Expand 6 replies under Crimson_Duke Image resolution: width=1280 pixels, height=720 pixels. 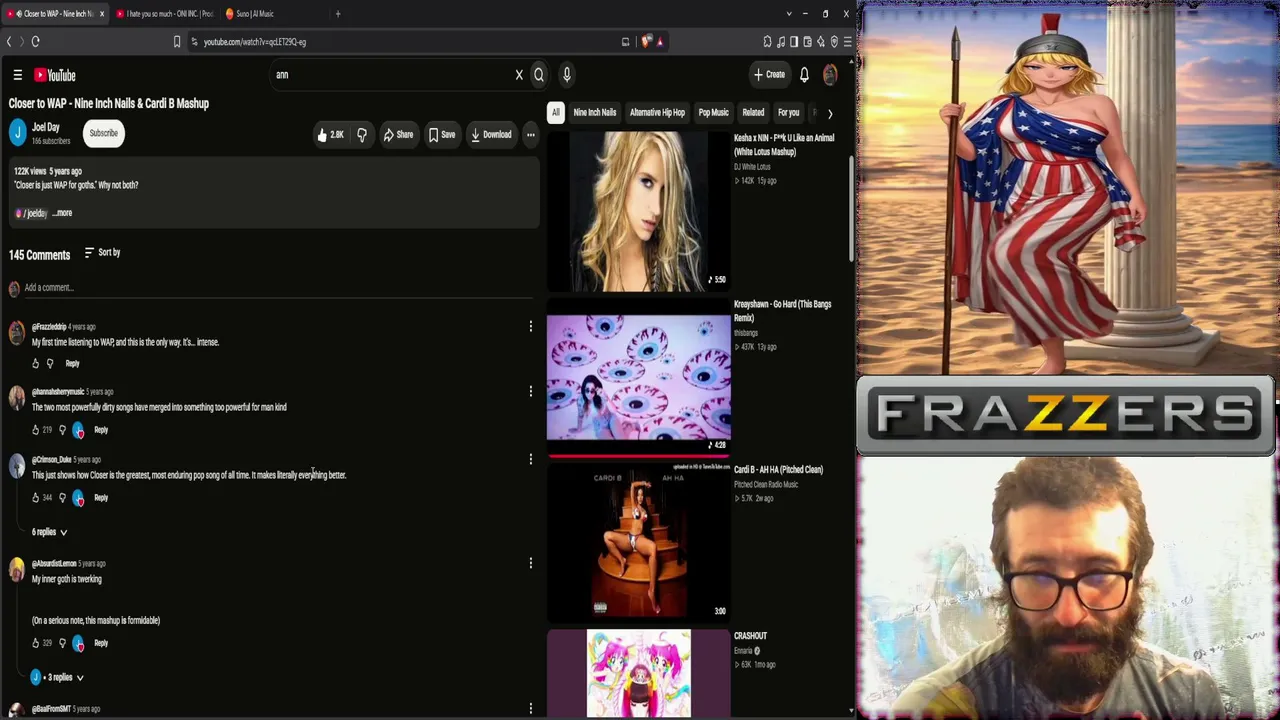tap(49, 532)
